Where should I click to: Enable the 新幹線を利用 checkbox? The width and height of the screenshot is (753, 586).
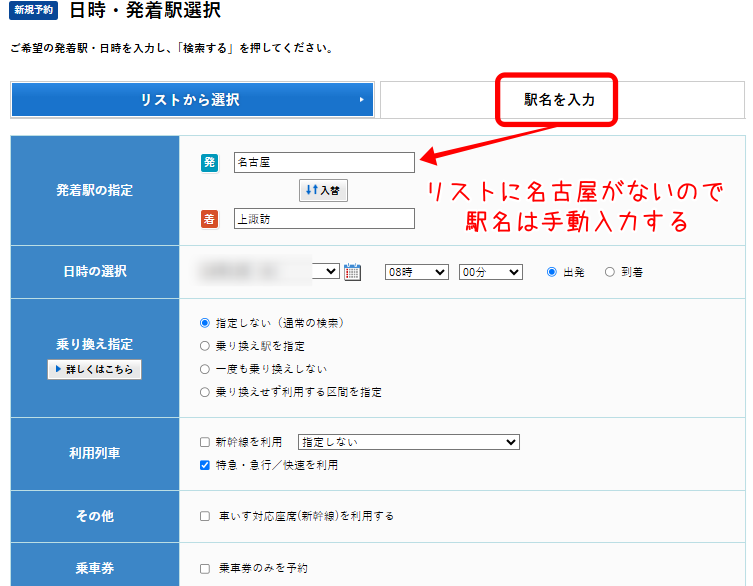click(x=205, y=442)
